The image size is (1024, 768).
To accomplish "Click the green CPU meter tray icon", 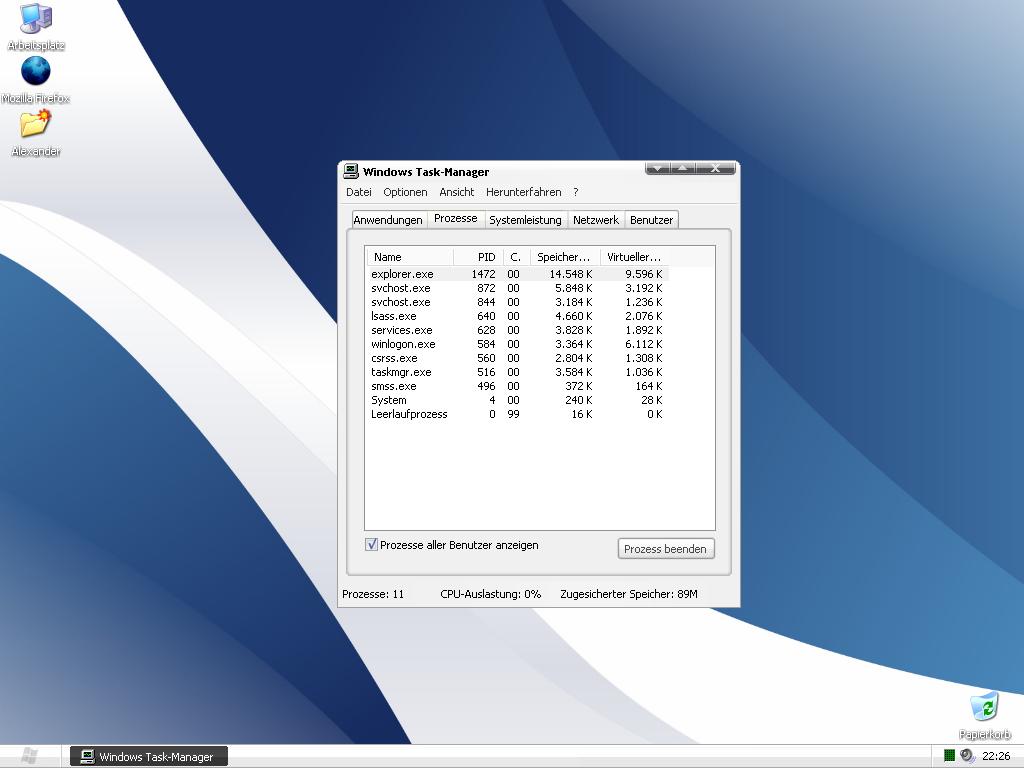I will (x=949, y=756).
